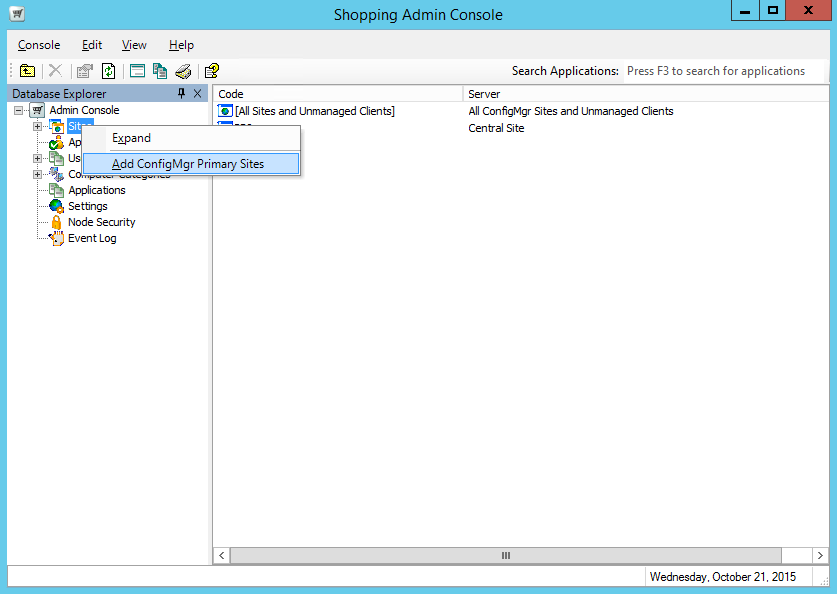The height and width of the screenshot is (594, 837).
Task: Click the Copy toolbar icon
Action: [160, 71]
